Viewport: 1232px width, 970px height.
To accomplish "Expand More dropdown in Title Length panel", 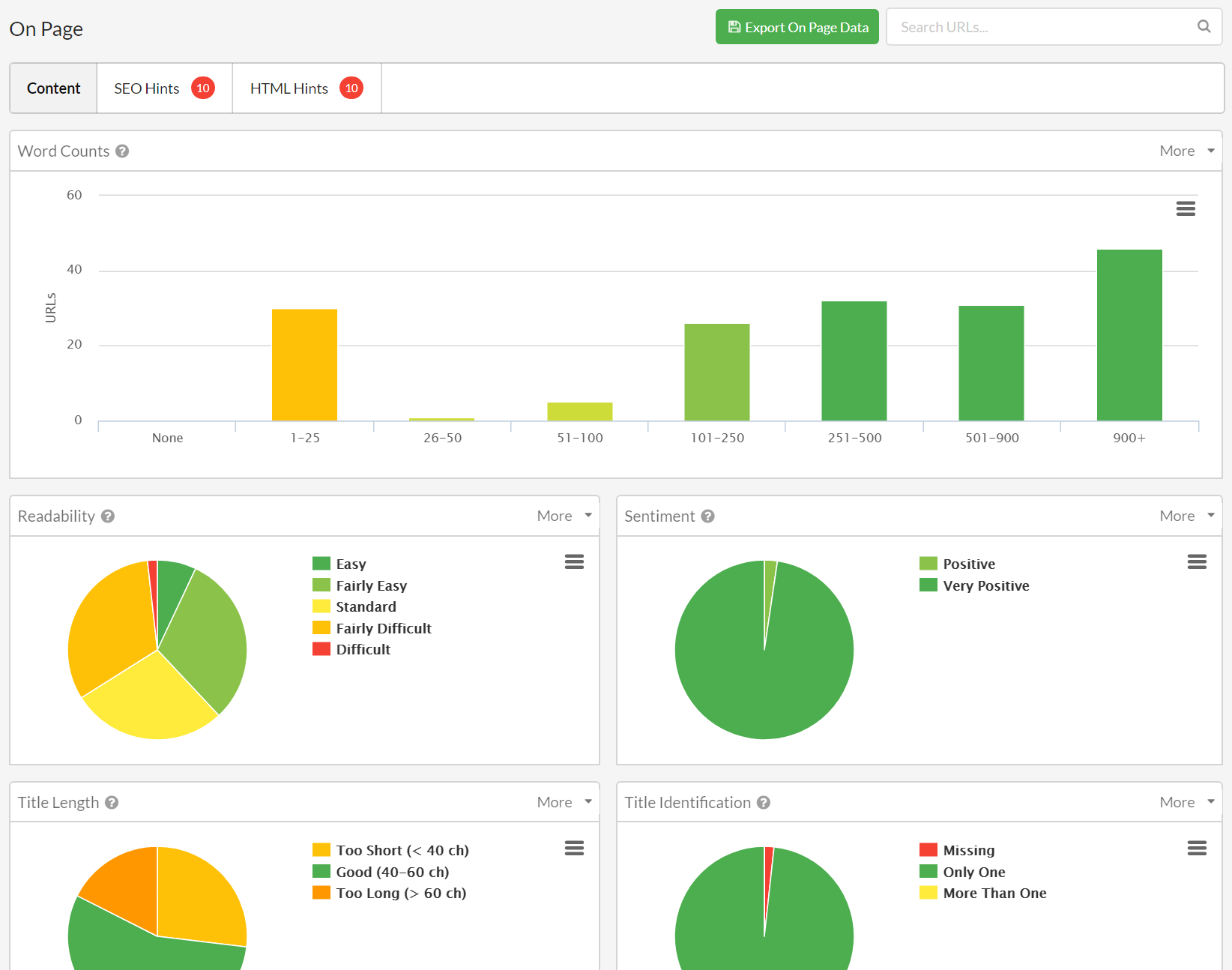I will (564, 802).
